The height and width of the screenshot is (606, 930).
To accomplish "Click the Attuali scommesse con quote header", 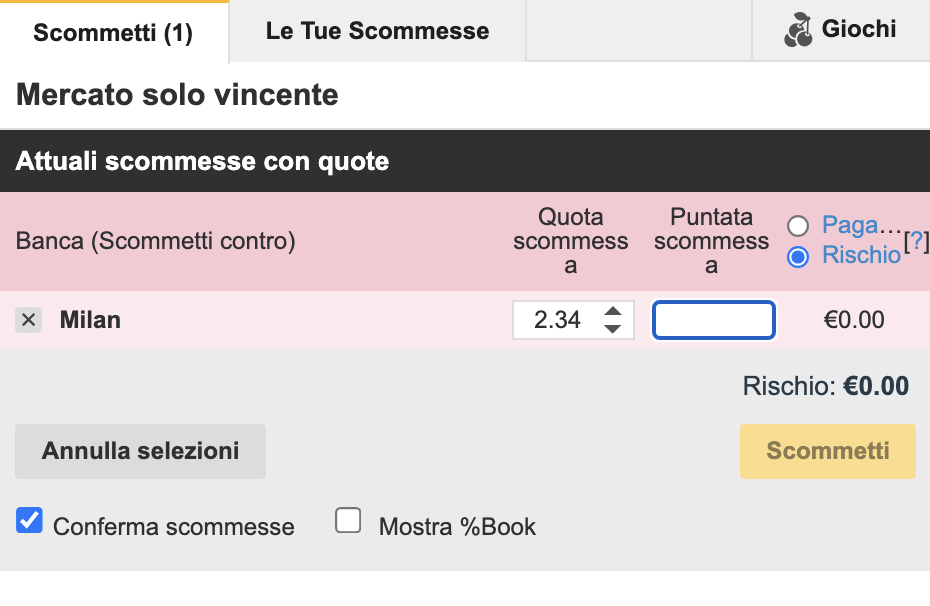I will click(x=202, y=161).
